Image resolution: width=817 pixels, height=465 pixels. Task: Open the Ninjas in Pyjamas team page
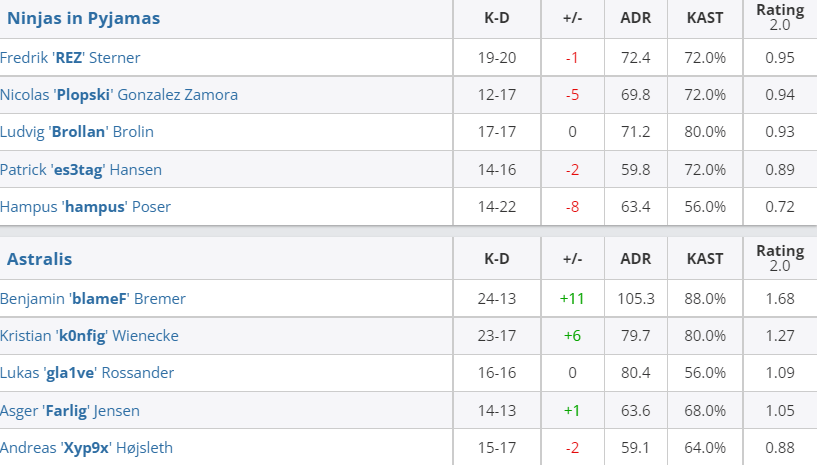tap(83, 18)
